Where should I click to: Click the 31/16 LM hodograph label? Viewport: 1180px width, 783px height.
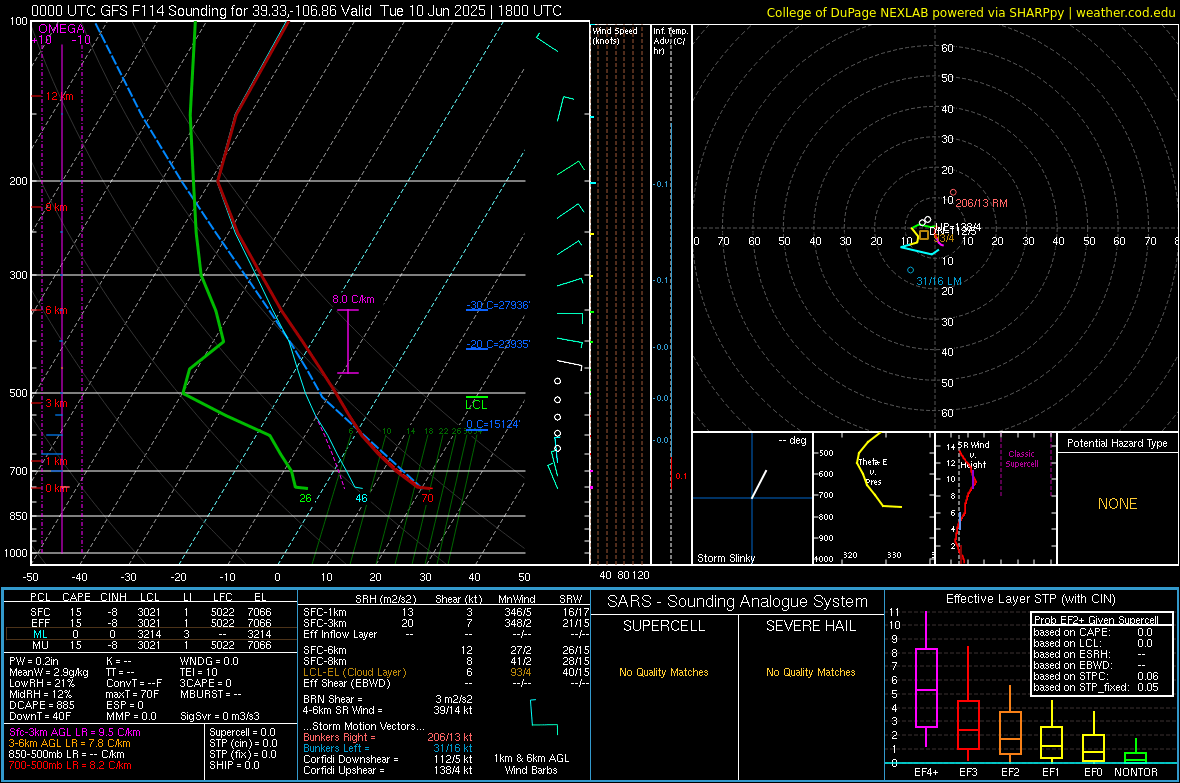(x=938, y=281)
